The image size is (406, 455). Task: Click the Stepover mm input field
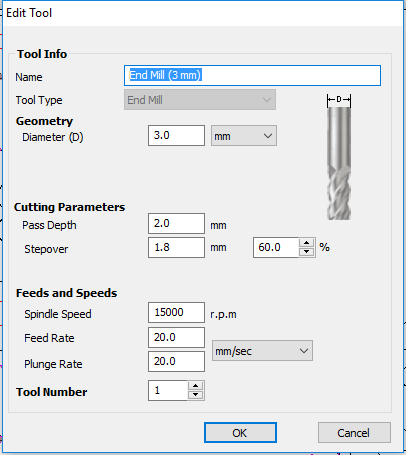click(x=176, y=247)
